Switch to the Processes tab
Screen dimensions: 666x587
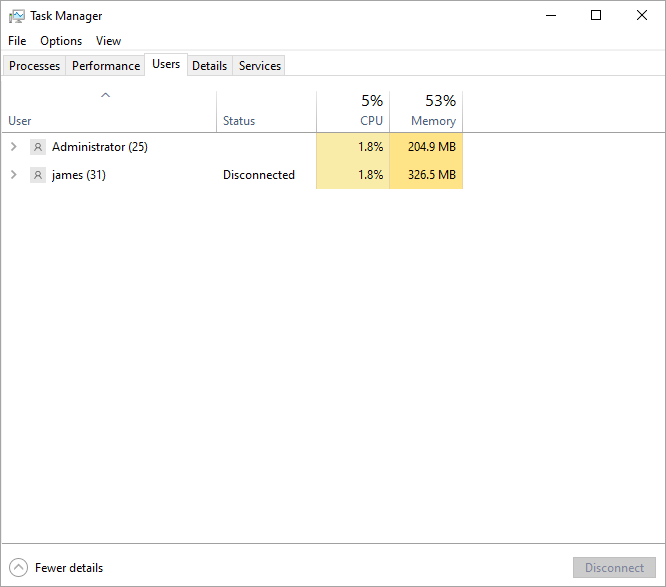pos(34,66)
